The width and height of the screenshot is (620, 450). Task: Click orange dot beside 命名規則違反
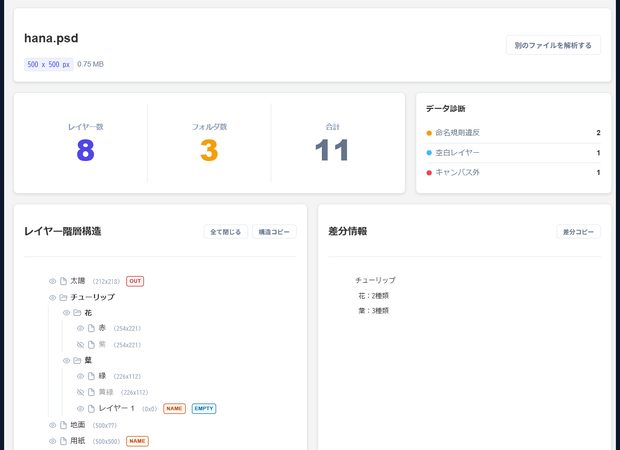[429, 133]
